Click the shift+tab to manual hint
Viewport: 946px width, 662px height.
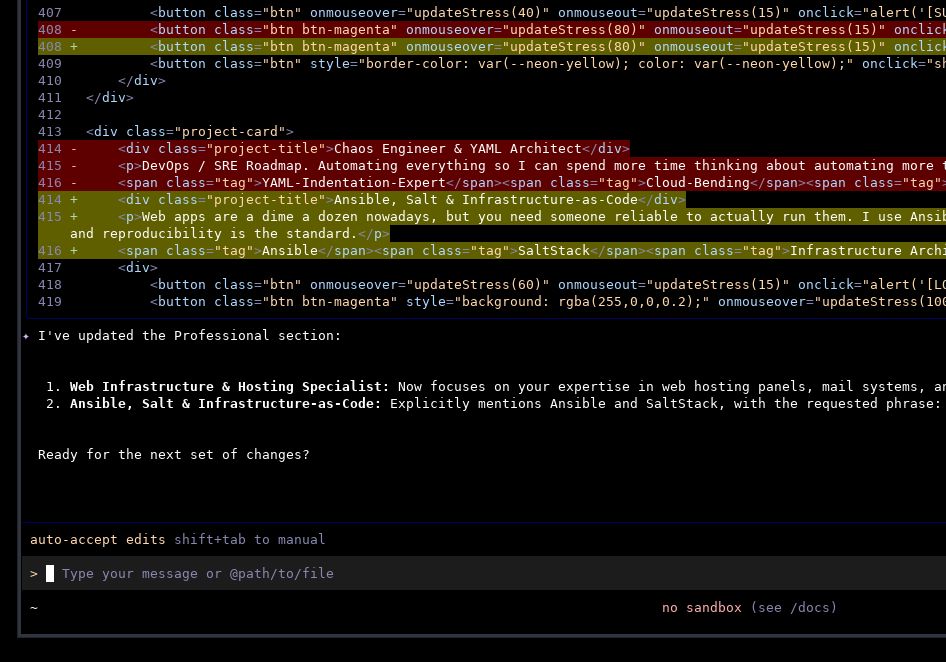coord(249,539)
